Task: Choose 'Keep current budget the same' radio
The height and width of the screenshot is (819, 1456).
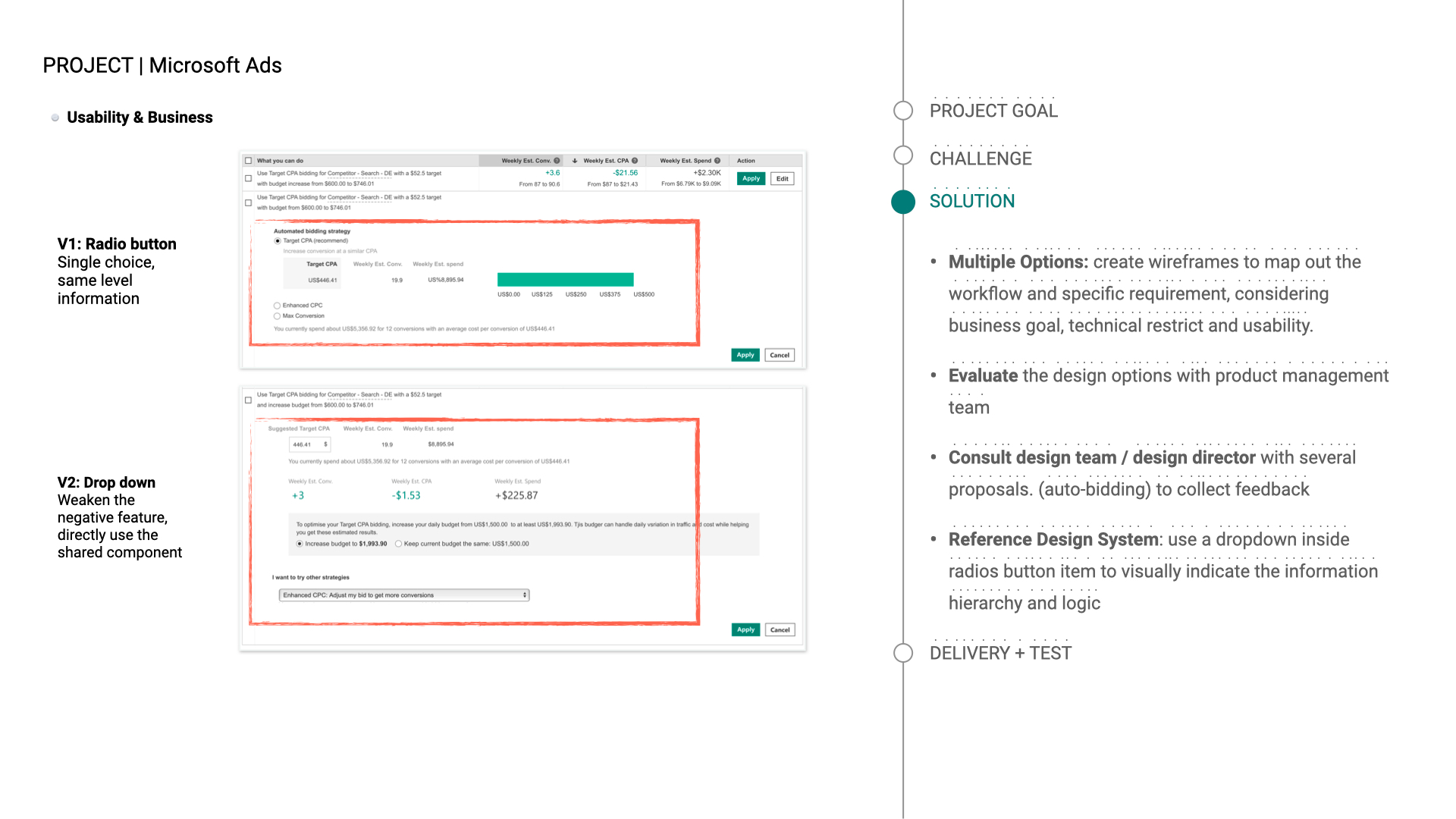Action: 398,544
